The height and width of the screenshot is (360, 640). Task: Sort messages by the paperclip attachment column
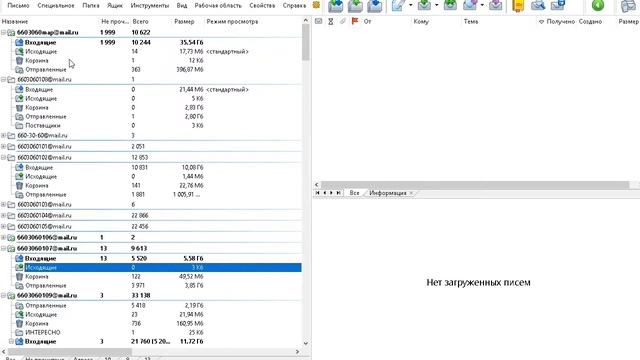[343, 21]
